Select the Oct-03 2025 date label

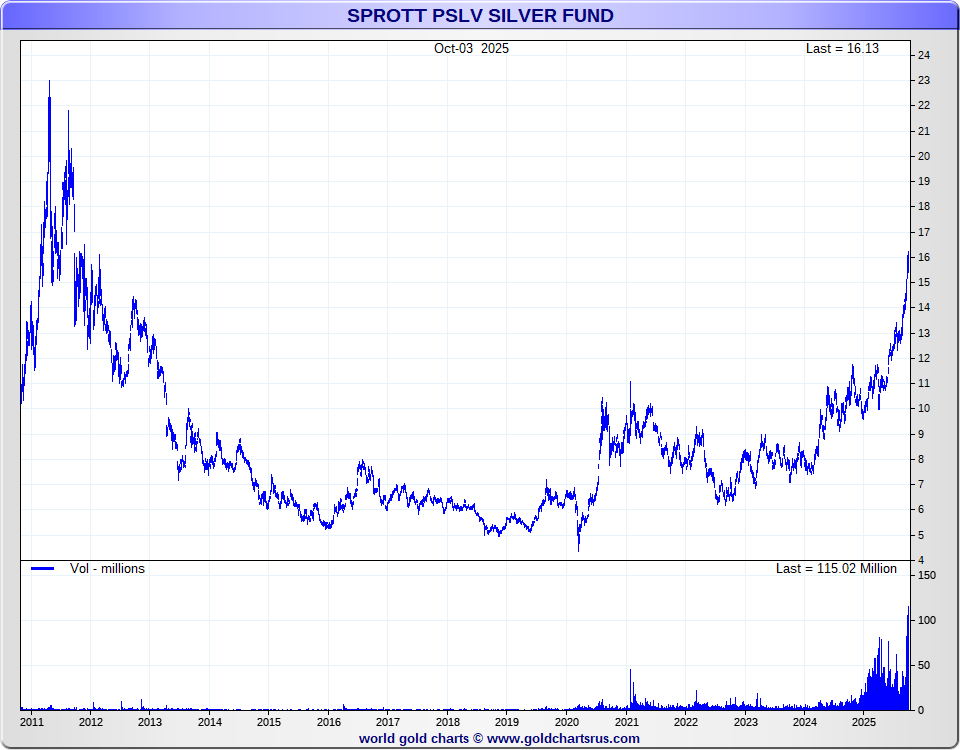[471, 48]
